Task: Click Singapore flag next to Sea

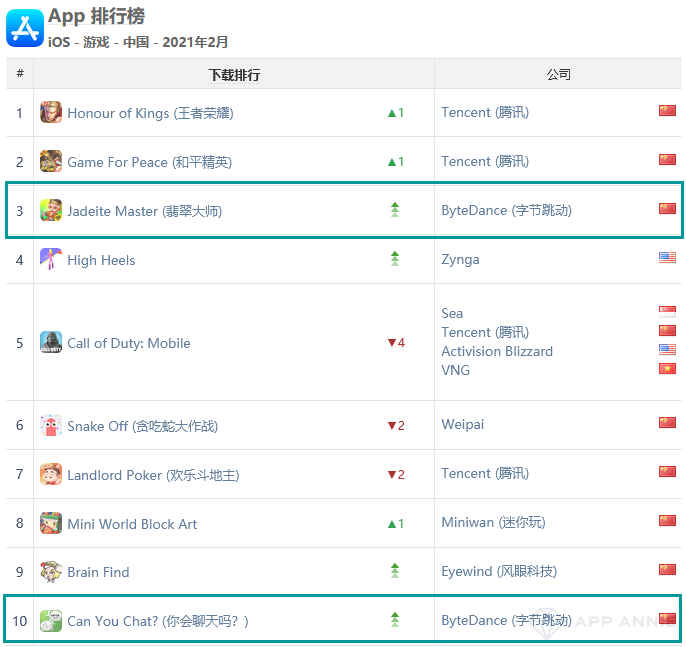Action: coord(667,311)
